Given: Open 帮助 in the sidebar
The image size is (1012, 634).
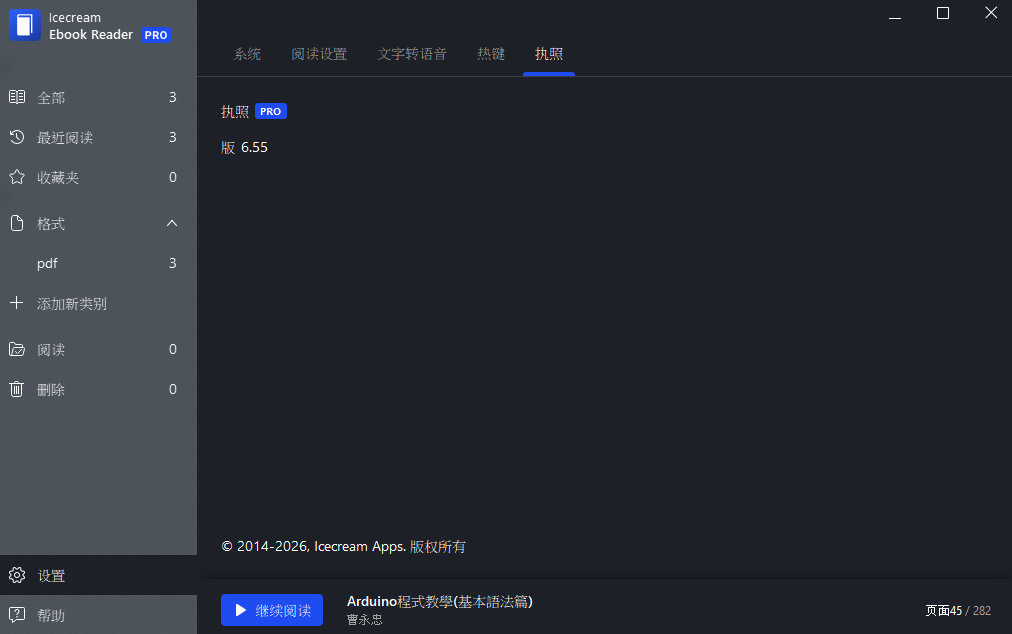Looking at the screenshot, I should (x=98, y=615).
